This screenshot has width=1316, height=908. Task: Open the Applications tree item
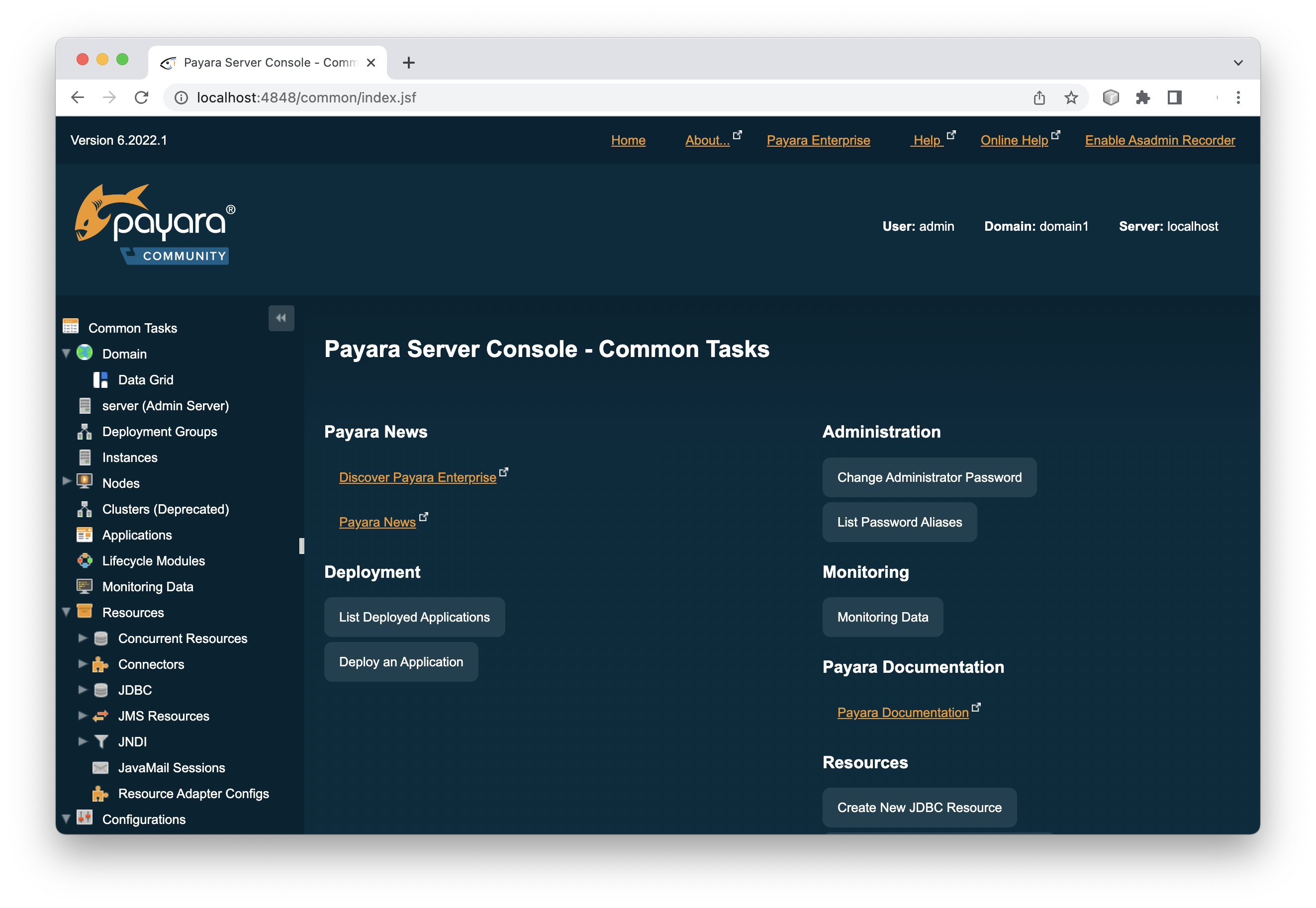[x=137, y=536]
